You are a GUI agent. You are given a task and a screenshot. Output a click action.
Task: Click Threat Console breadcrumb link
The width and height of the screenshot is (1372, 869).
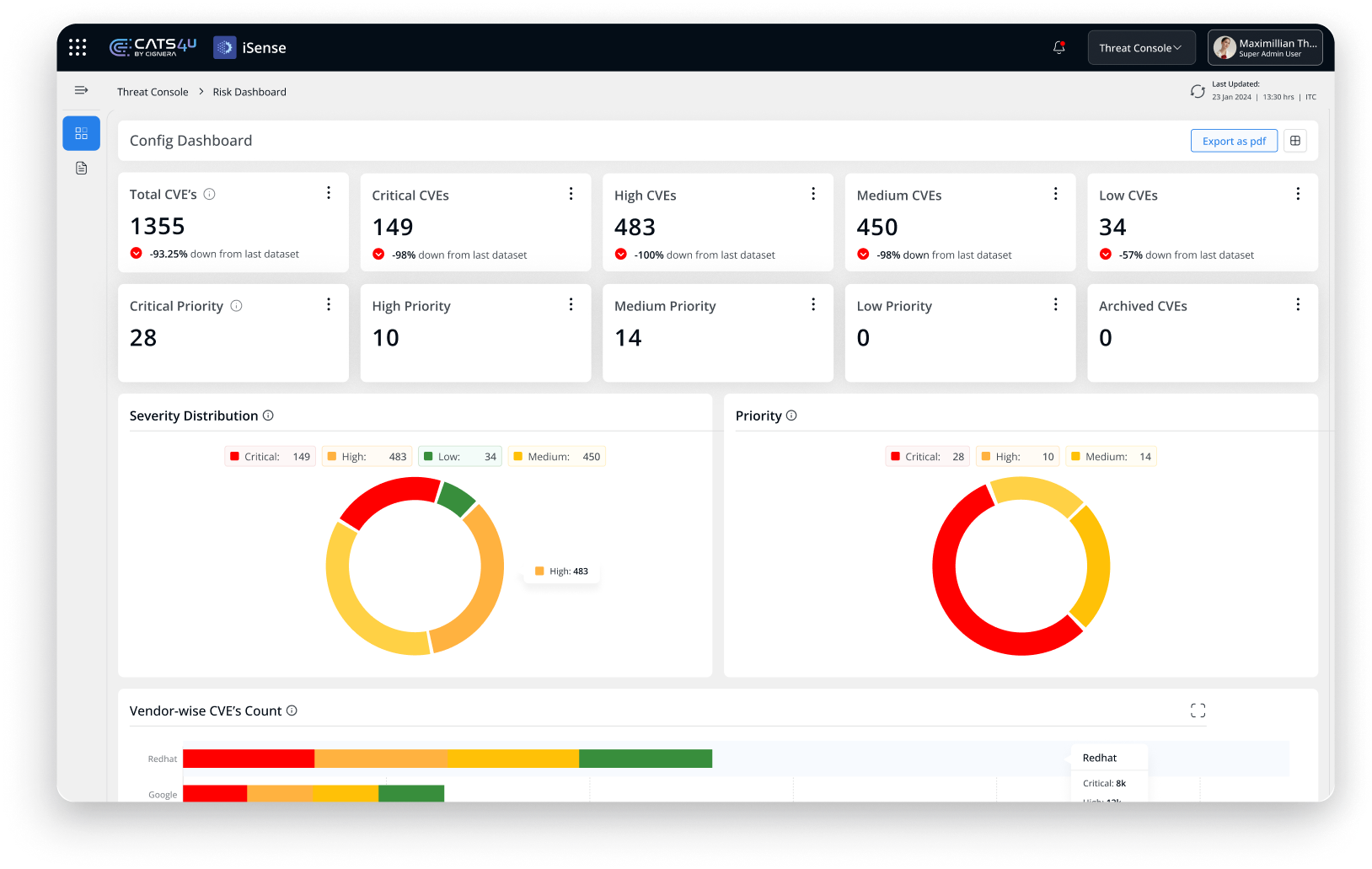153,92
